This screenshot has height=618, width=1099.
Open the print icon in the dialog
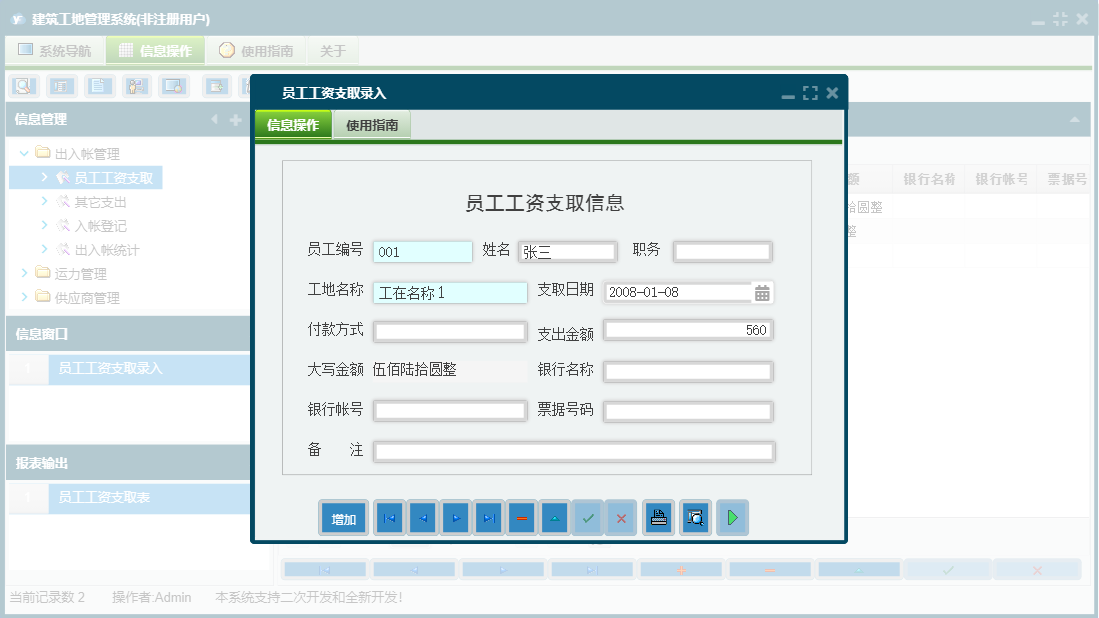click(x=658, y=517)
